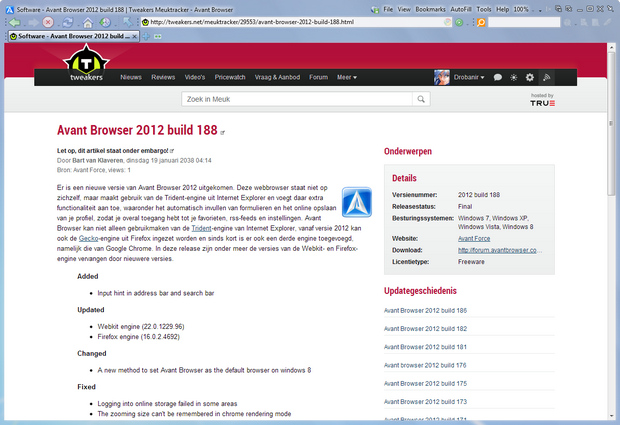Click the toolbar search box

524,22
